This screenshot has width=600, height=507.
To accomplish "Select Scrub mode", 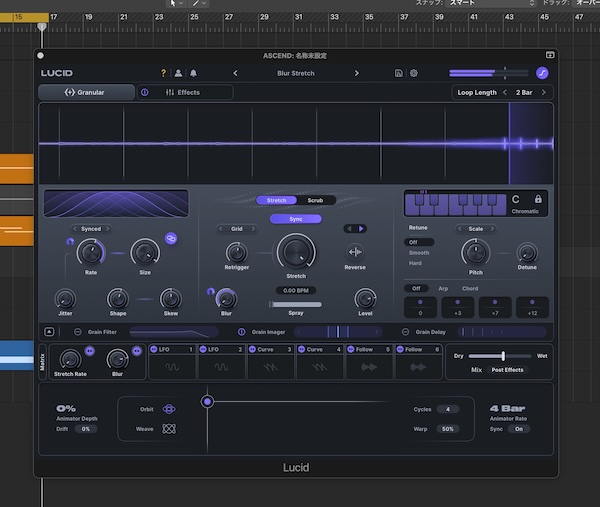I will [x=315, y=200].
